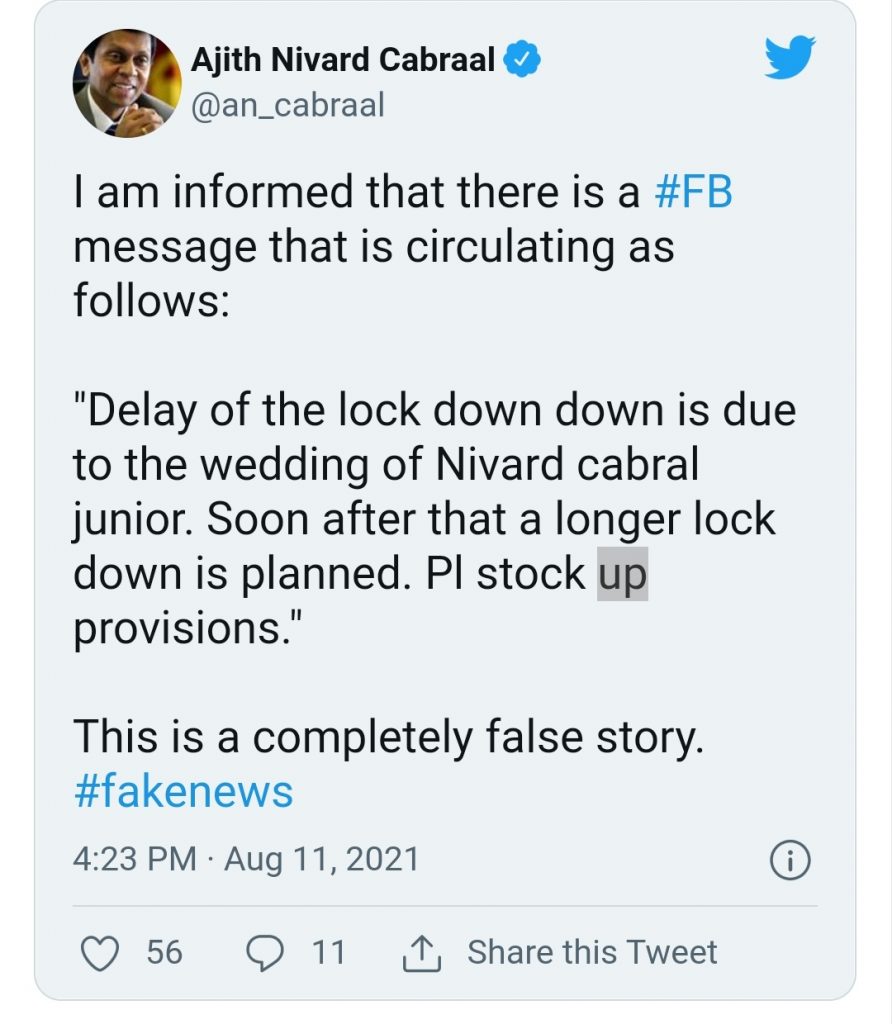Click the "completely false story" sentence
This screenshot has width=892, height=1024.
pos(389,737)
